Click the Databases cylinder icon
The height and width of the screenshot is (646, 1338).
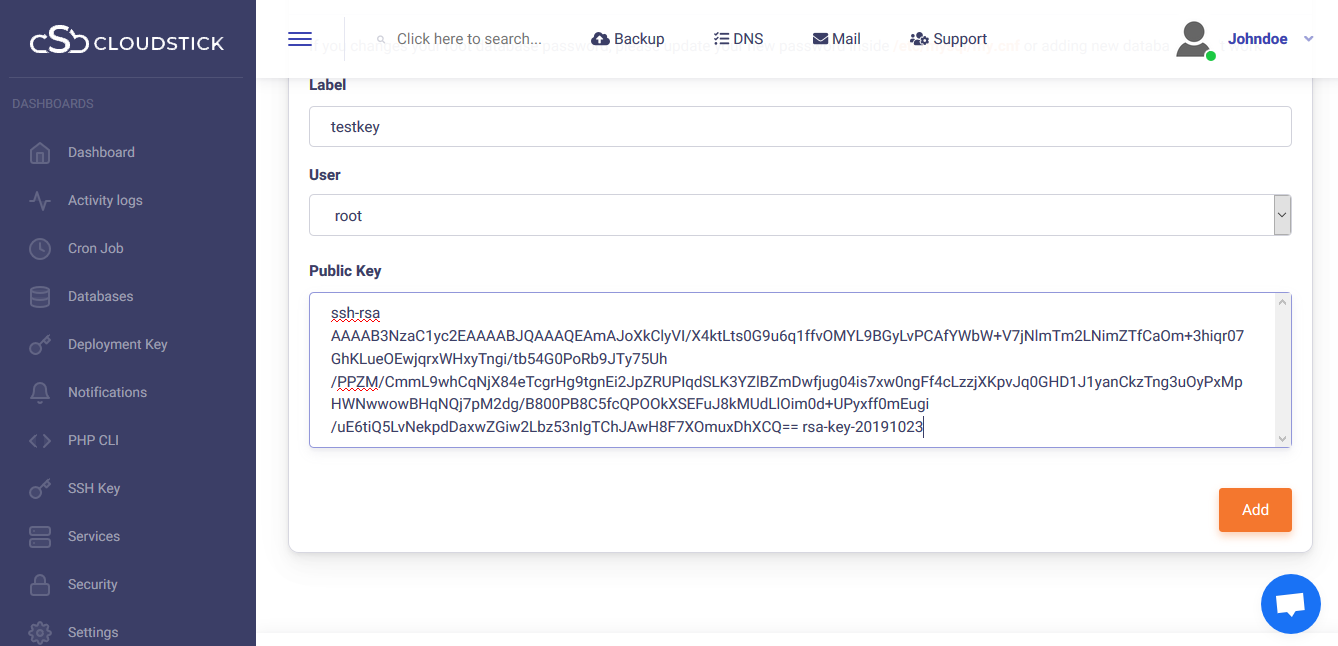pyautogui.click(x=40, y=297)
